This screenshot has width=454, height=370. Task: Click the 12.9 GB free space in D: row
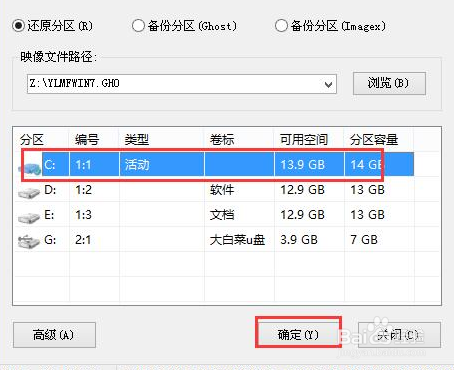click(302, 190)
